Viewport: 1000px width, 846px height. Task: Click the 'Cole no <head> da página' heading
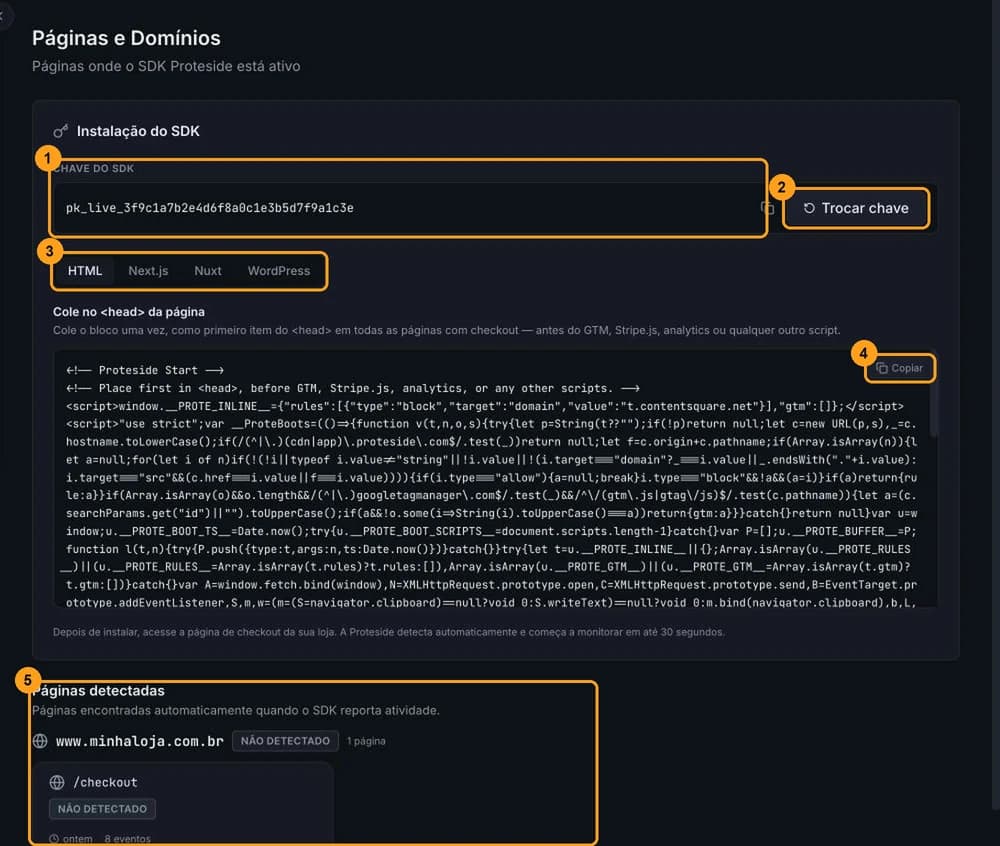pyautogui.click(x=129, y=312)
